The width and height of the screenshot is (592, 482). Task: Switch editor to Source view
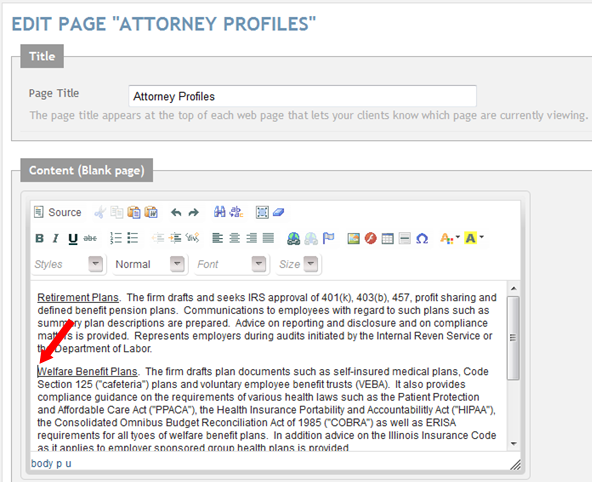coord(58,212)
